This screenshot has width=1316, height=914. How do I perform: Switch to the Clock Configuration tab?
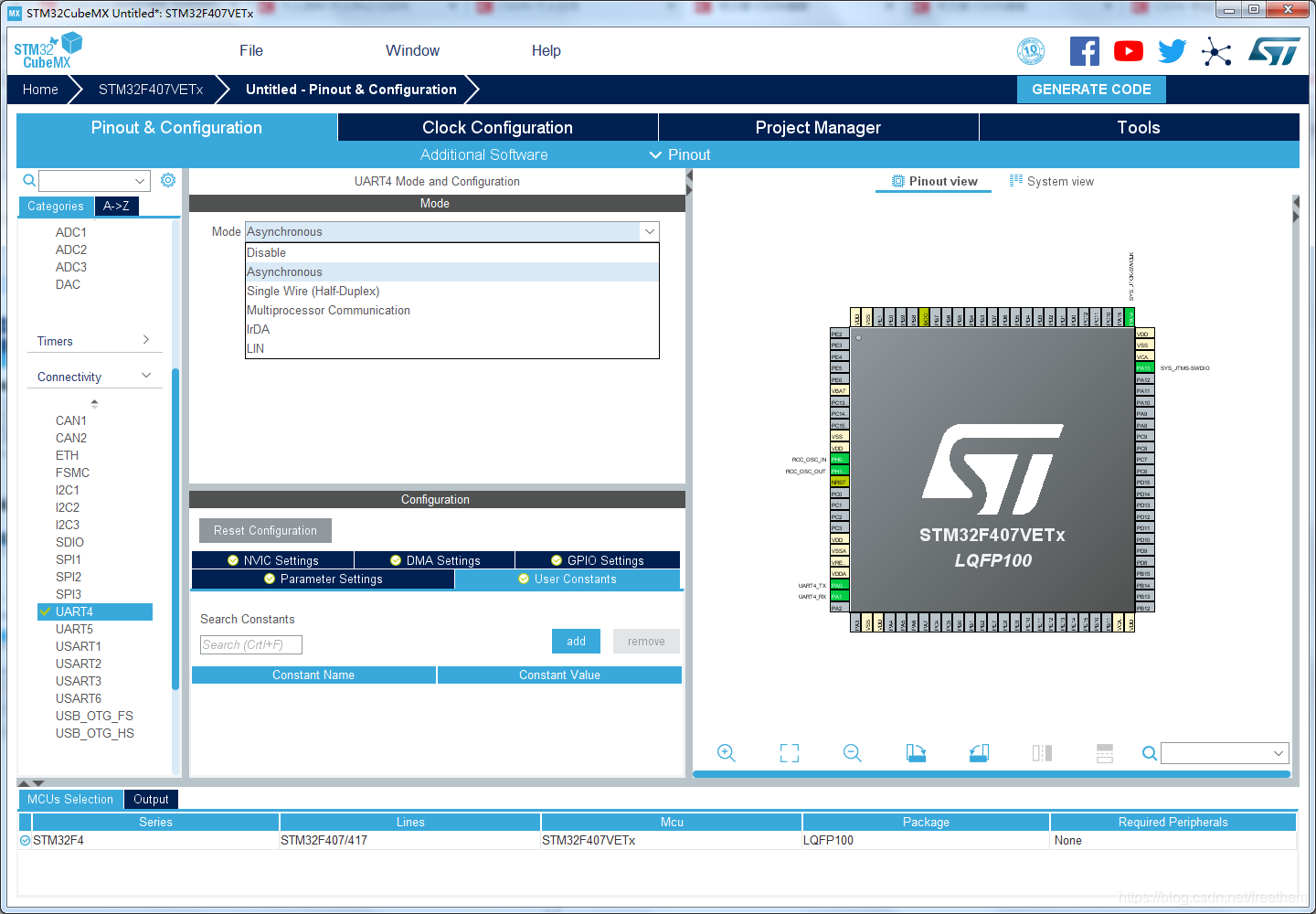pos(497,127)
